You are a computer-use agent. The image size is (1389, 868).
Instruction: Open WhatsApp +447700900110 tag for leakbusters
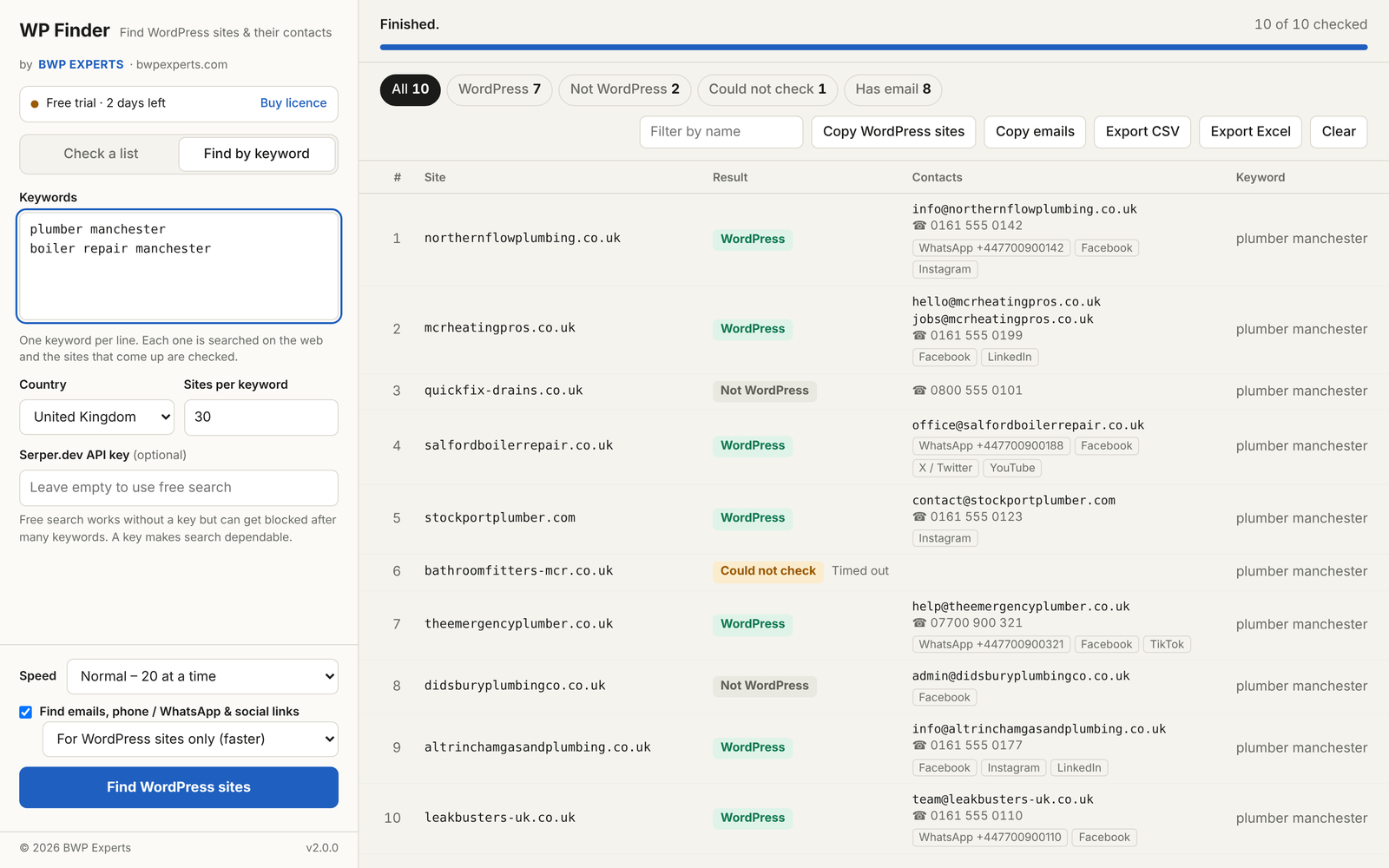click(x=990, y=838)
